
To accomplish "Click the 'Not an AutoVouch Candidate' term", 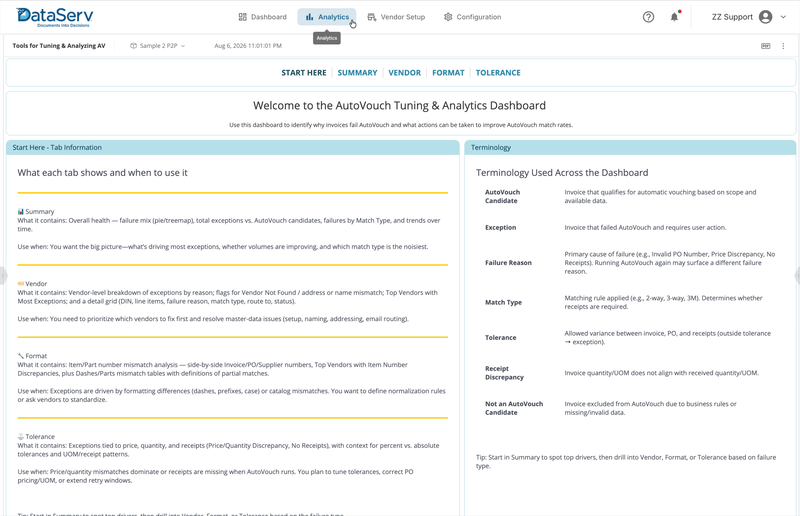I will click(514, 408).
